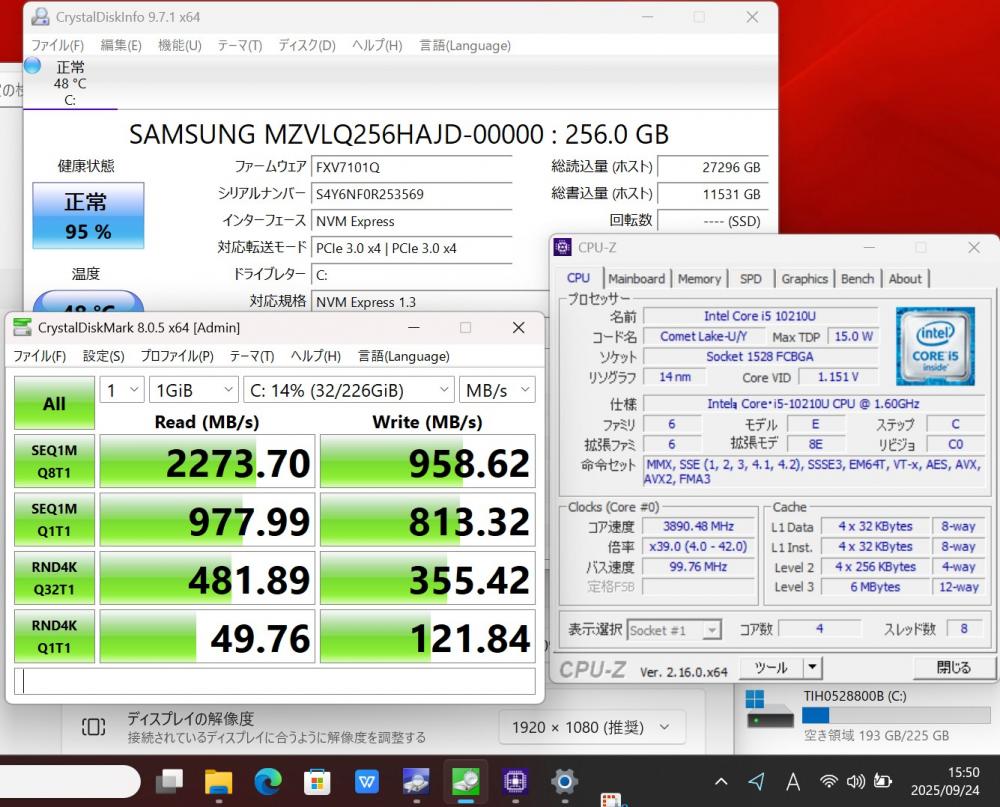Click the 正常 95% health status box

88,216
